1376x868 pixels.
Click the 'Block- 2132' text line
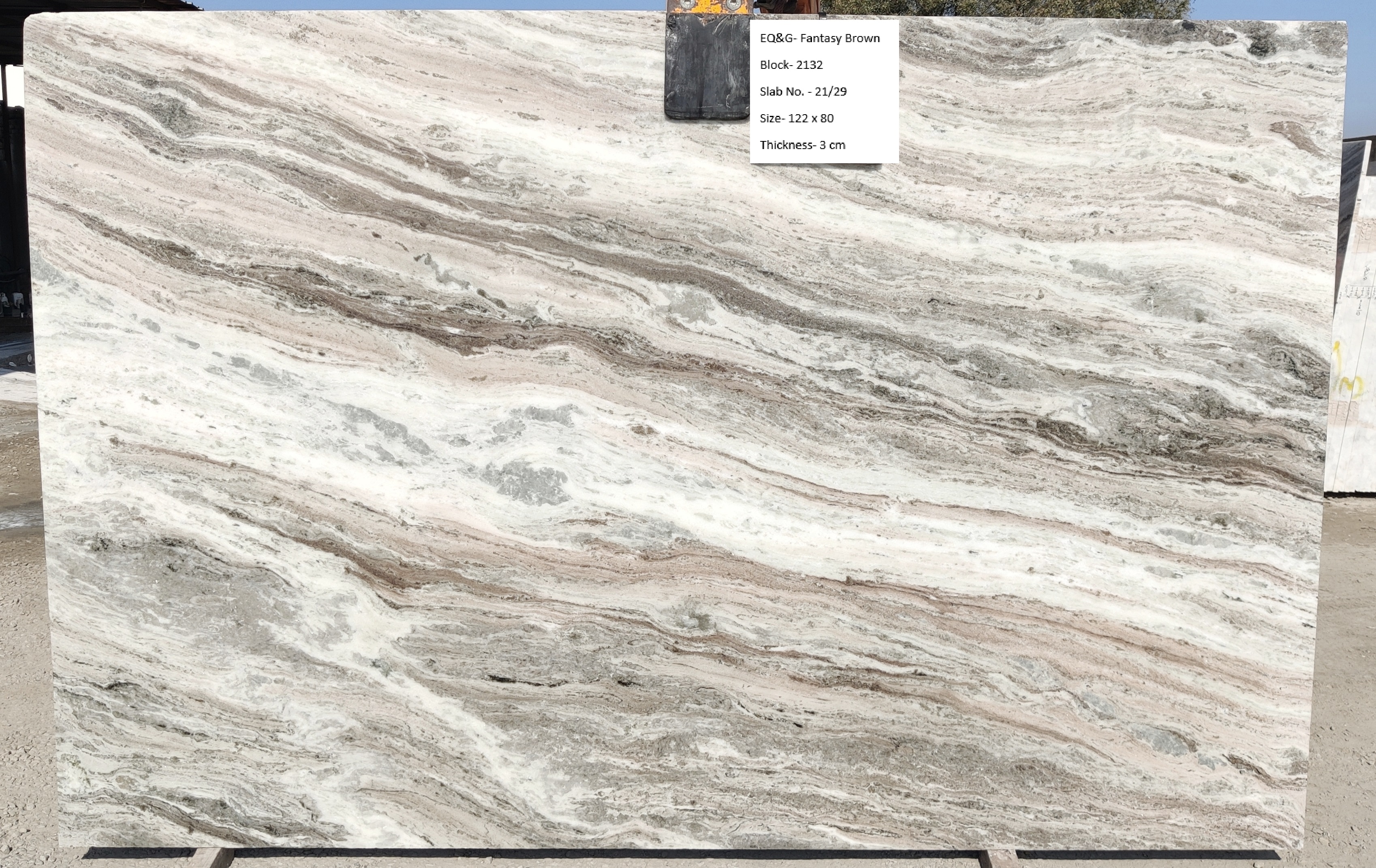(791, 65)
